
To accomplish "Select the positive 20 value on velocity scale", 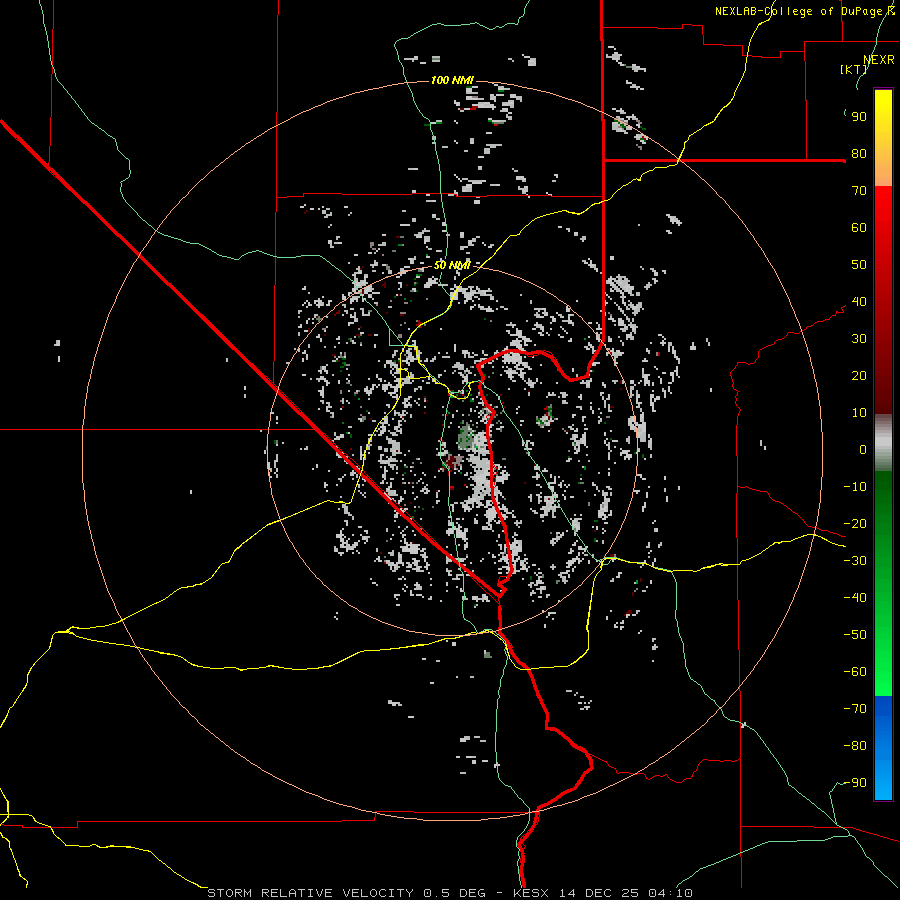I will (859, 376).
